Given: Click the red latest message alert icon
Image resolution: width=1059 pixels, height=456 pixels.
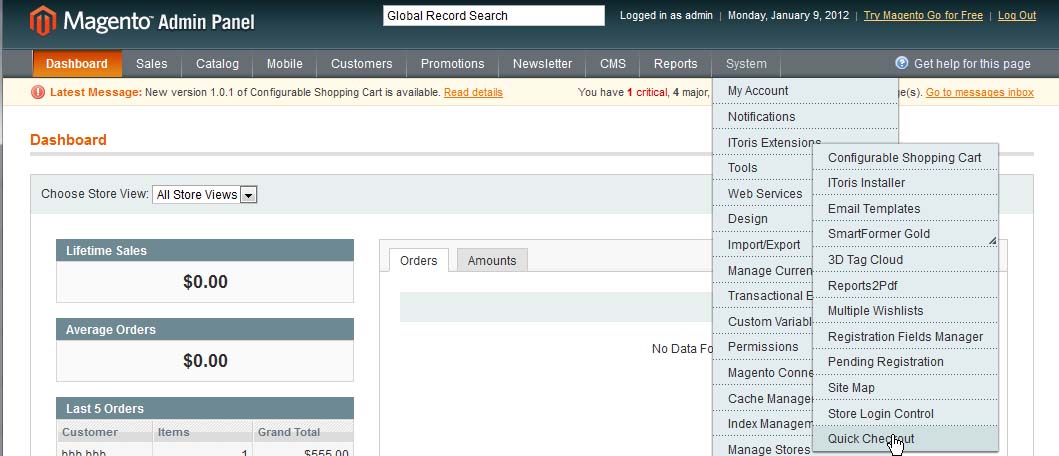Looking at the screenshot, I should tap(38, 93).
